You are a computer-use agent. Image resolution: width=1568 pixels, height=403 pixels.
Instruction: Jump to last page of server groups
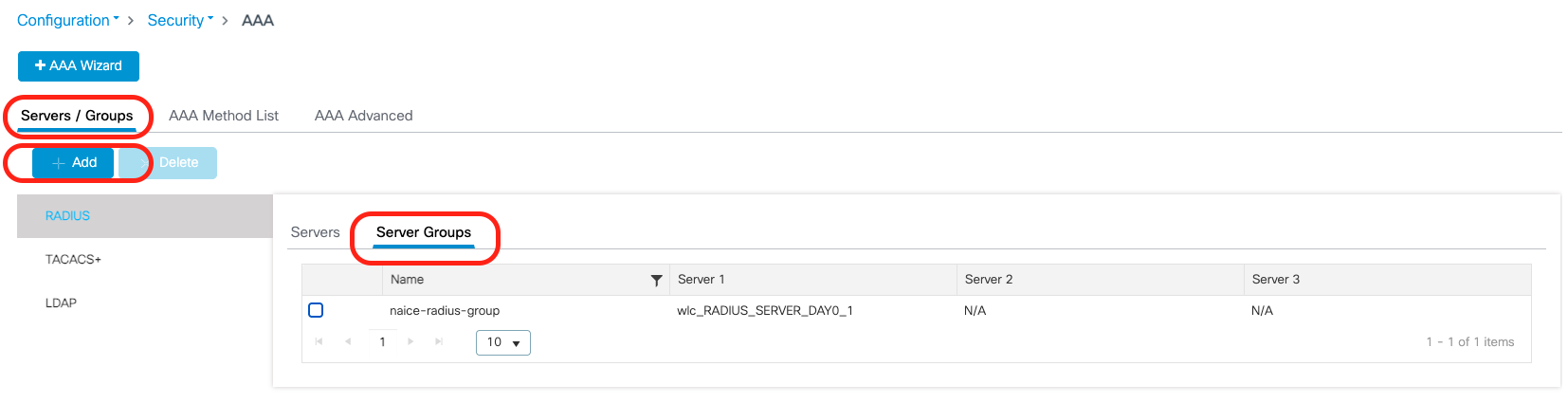coord(439,342)
